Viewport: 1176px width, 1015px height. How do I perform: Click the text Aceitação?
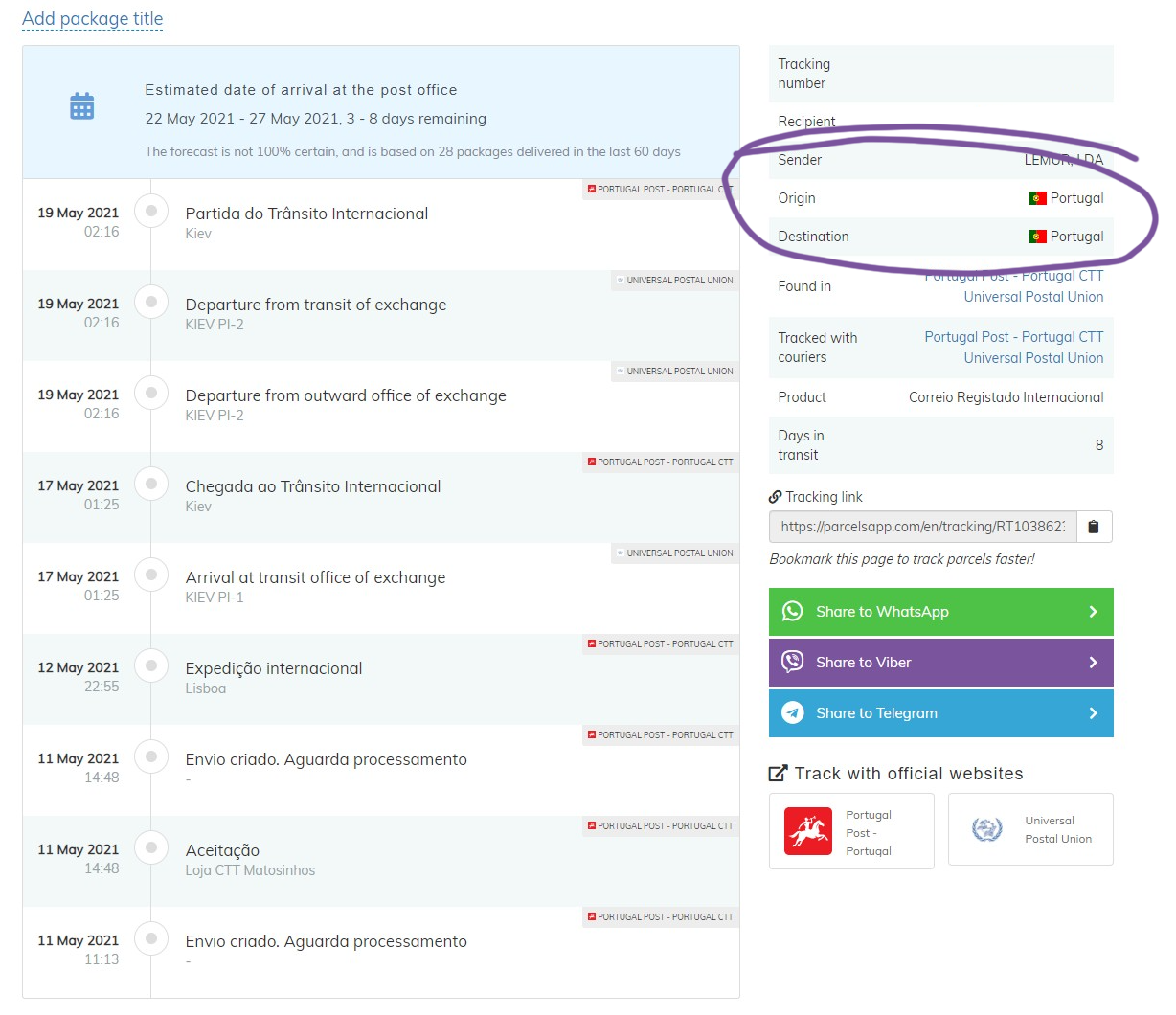[x=222, y=850]
